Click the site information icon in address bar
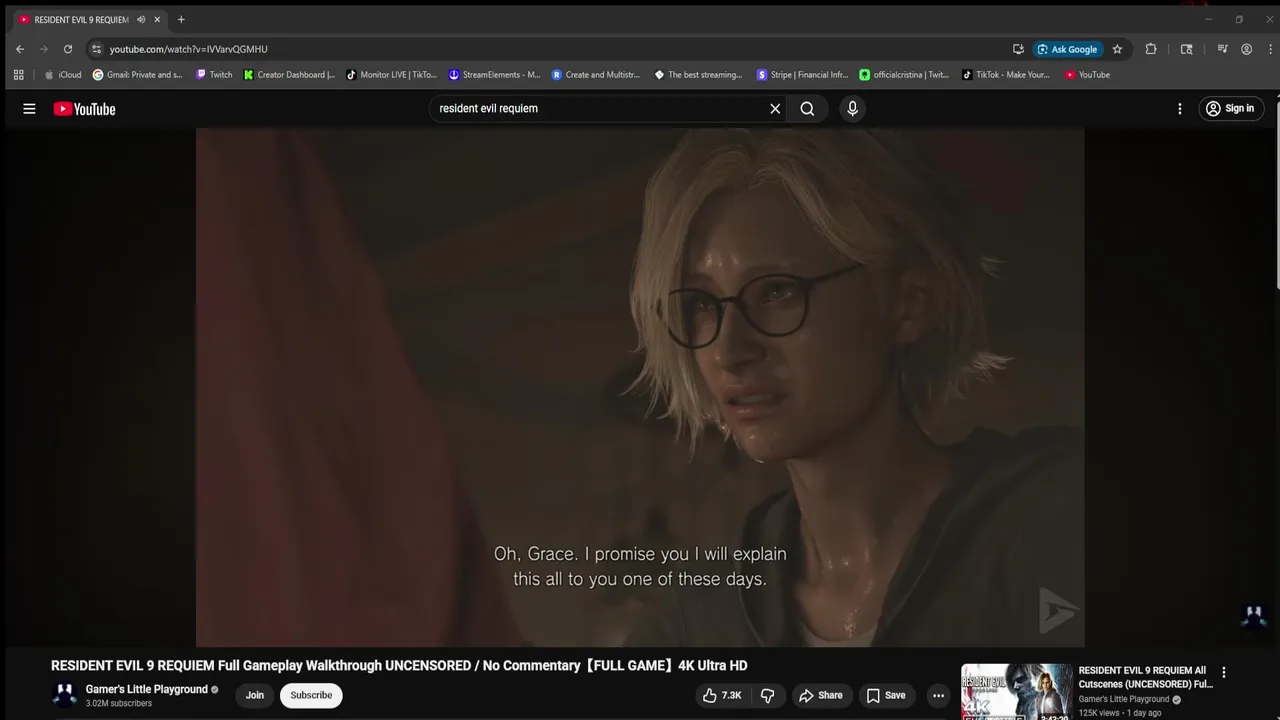The height and width of the screenshot is (720, 1280). pos(96,49)
